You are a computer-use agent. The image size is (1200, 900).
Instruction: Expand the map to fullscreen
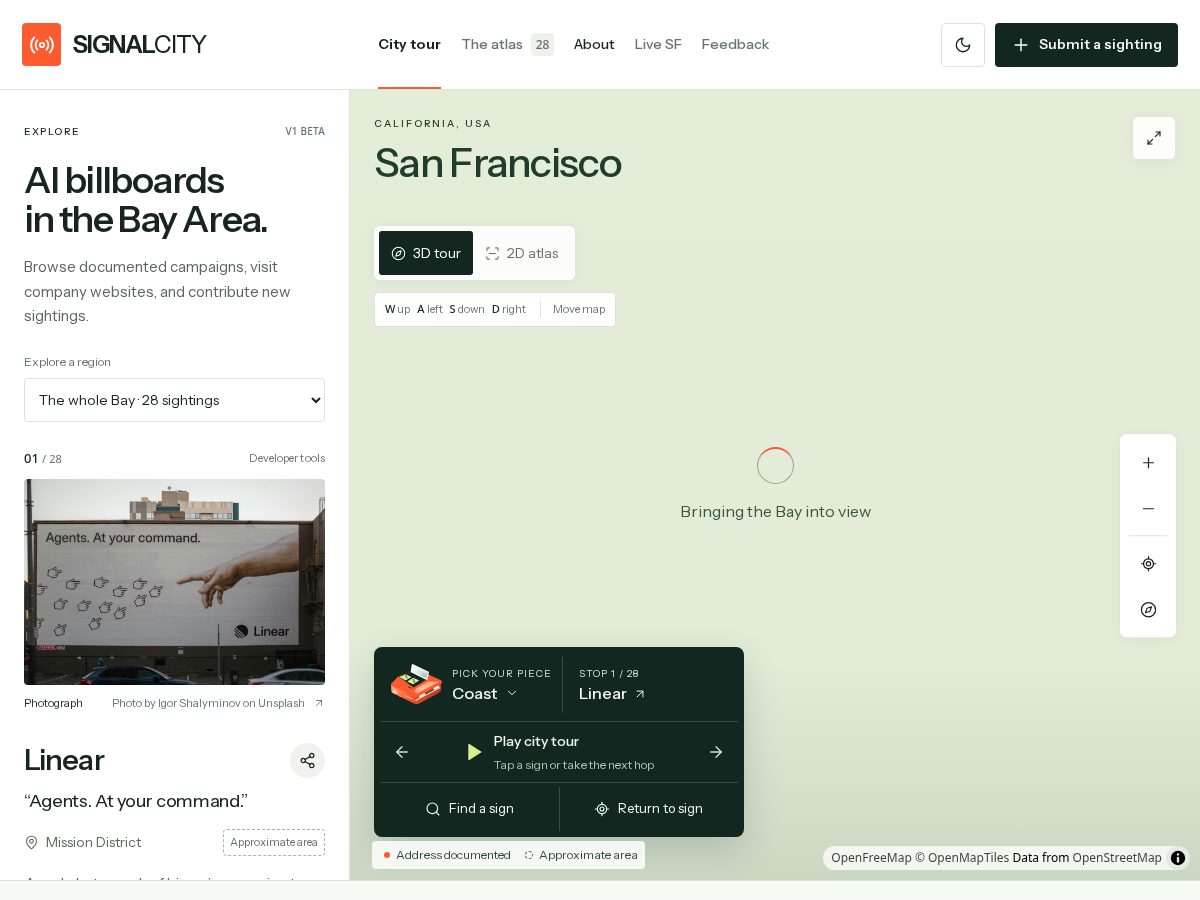[x=1154, y=138]
